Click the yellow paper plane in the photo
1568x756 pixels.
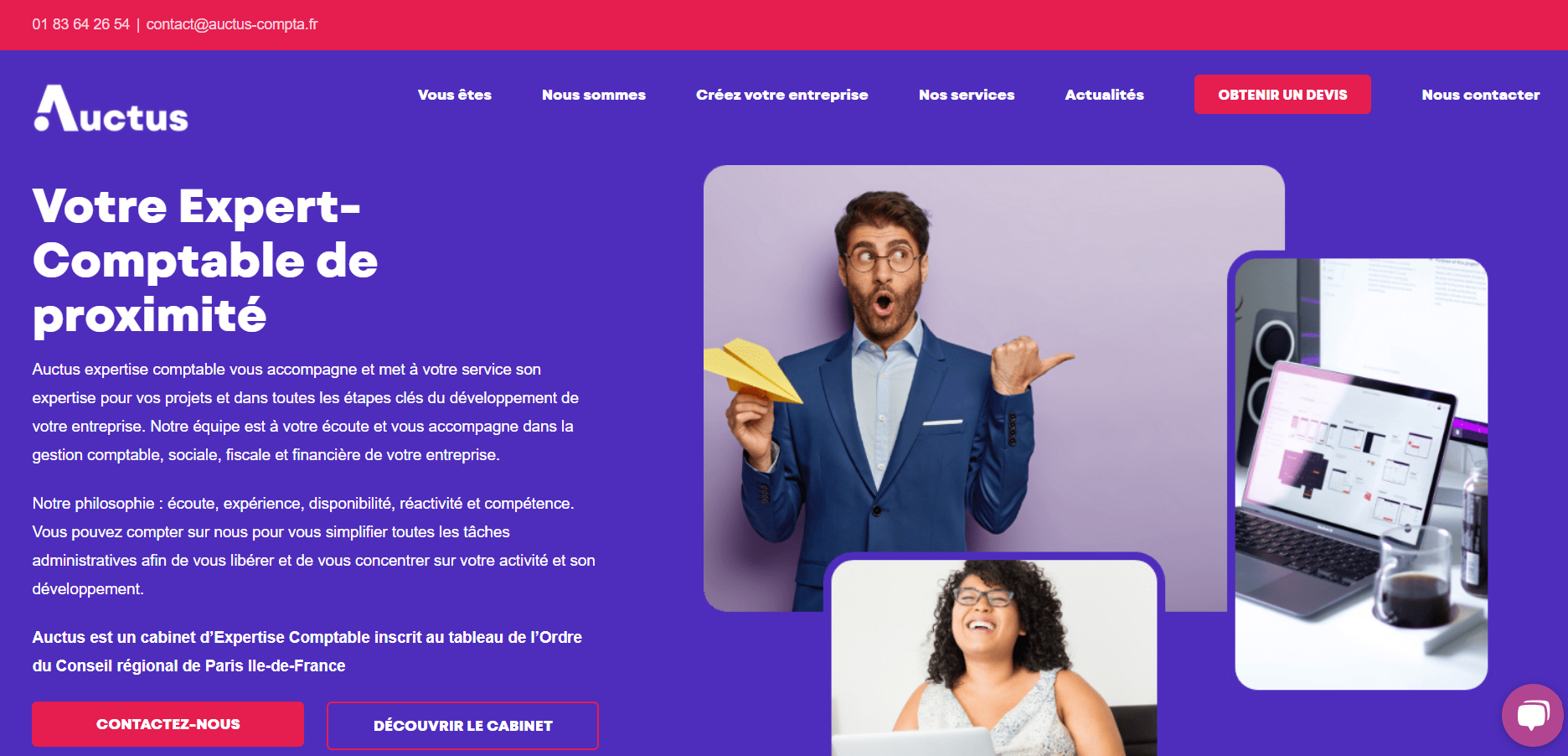click(x=751, y=370)
